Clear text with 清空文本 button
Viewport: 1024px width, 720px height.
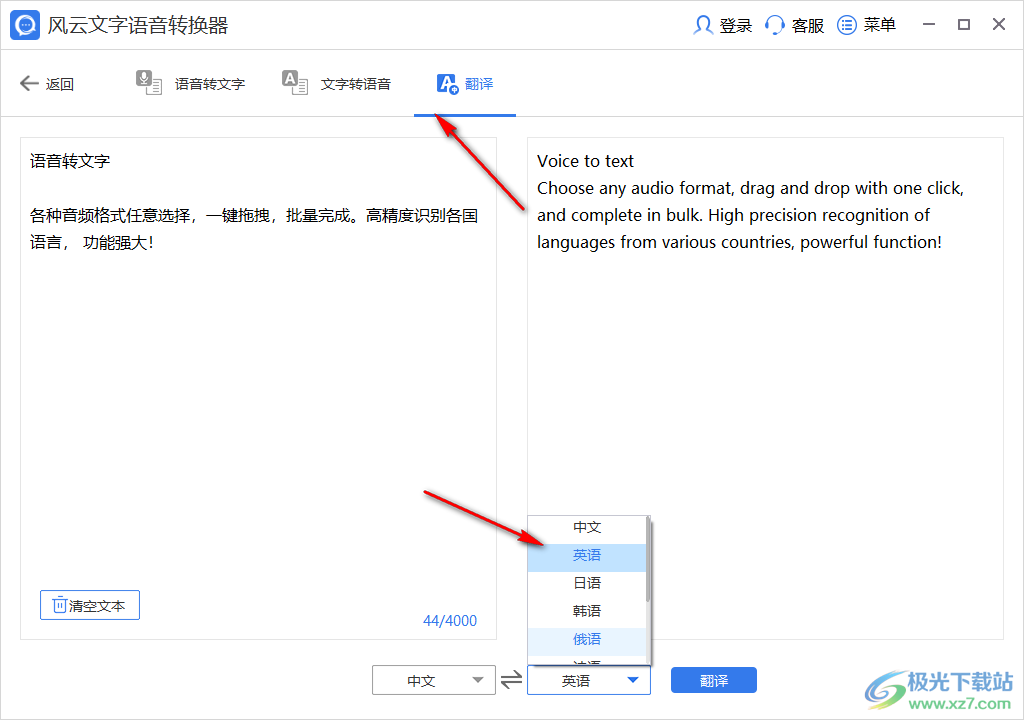pos(89,605)
